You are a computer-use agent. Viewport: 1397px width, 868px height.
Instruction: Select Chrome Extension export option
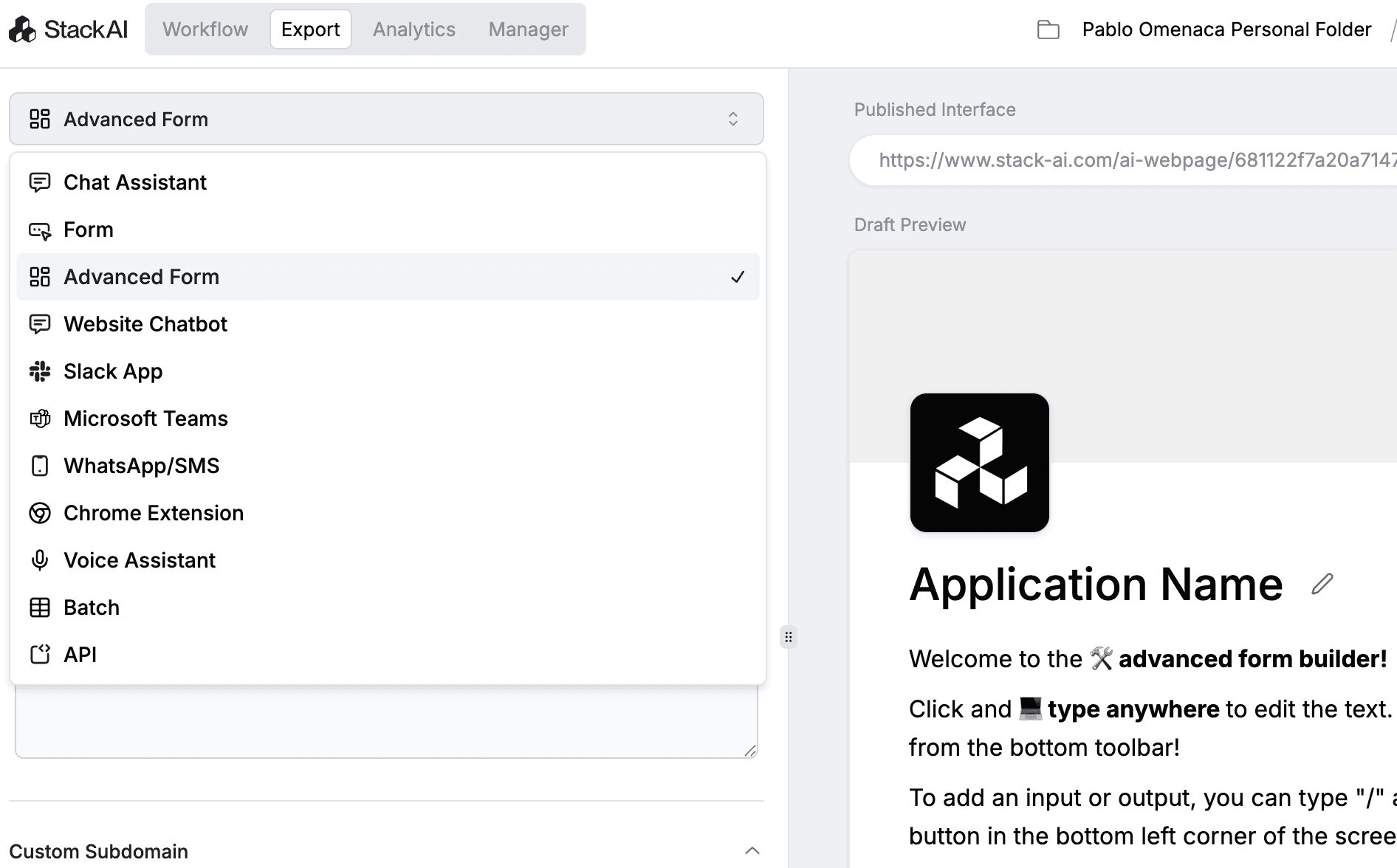coord(388,513)
